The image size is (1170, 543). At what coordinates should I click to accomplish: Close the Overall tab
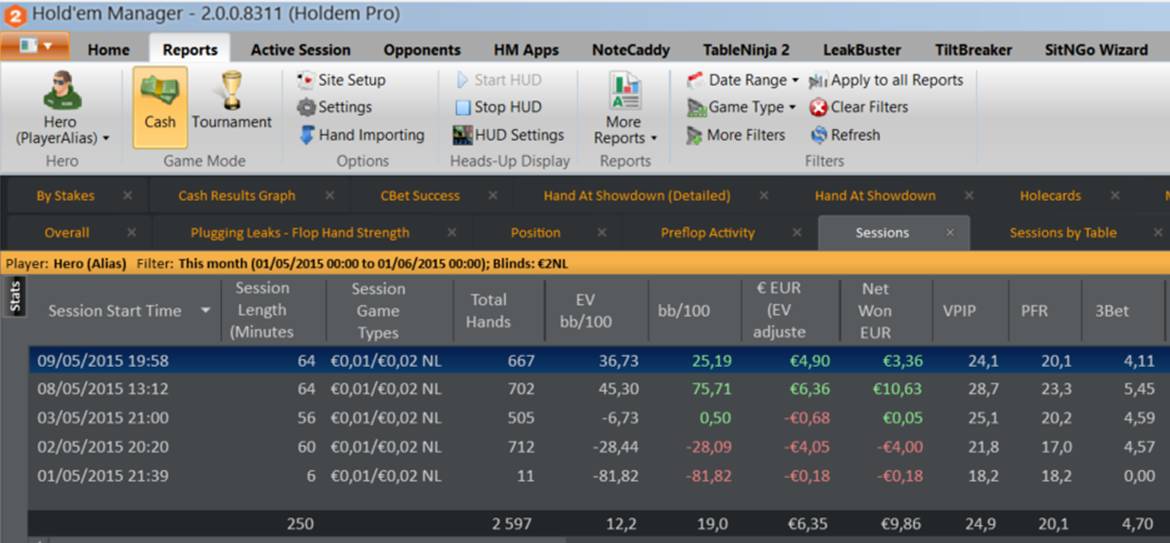131,233
